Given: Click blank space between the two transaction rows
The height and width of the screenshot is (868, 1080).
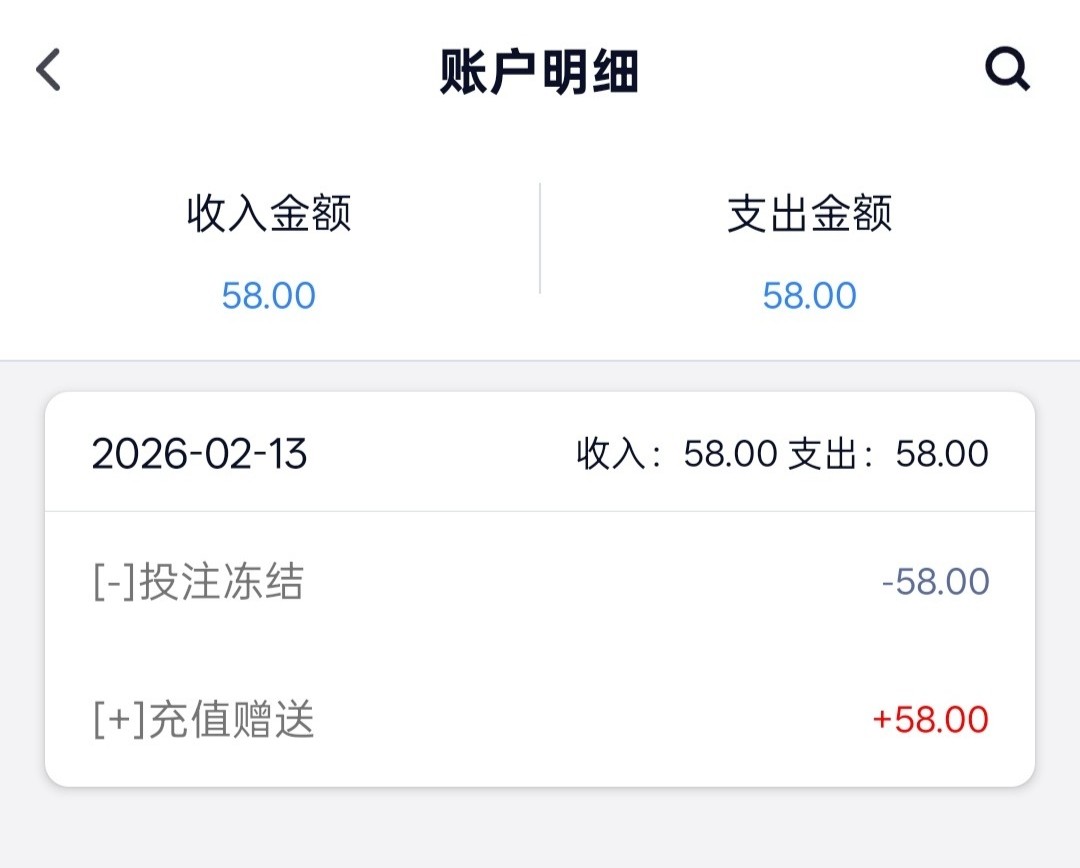Looking at the screenshot, I should (x=540, y=651).
